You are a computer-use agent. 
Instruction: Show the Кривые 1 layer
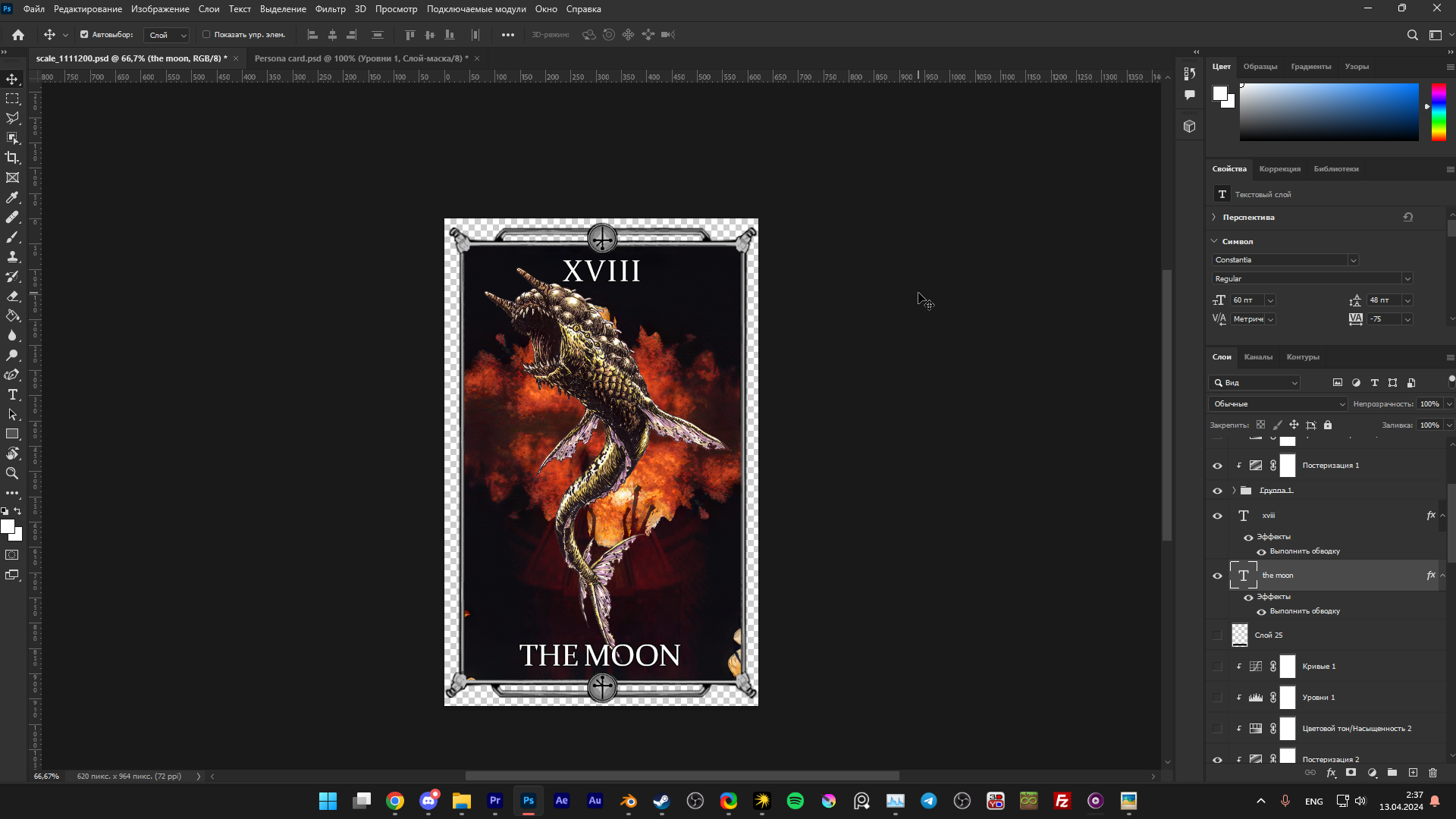[x=1217, y=667]
